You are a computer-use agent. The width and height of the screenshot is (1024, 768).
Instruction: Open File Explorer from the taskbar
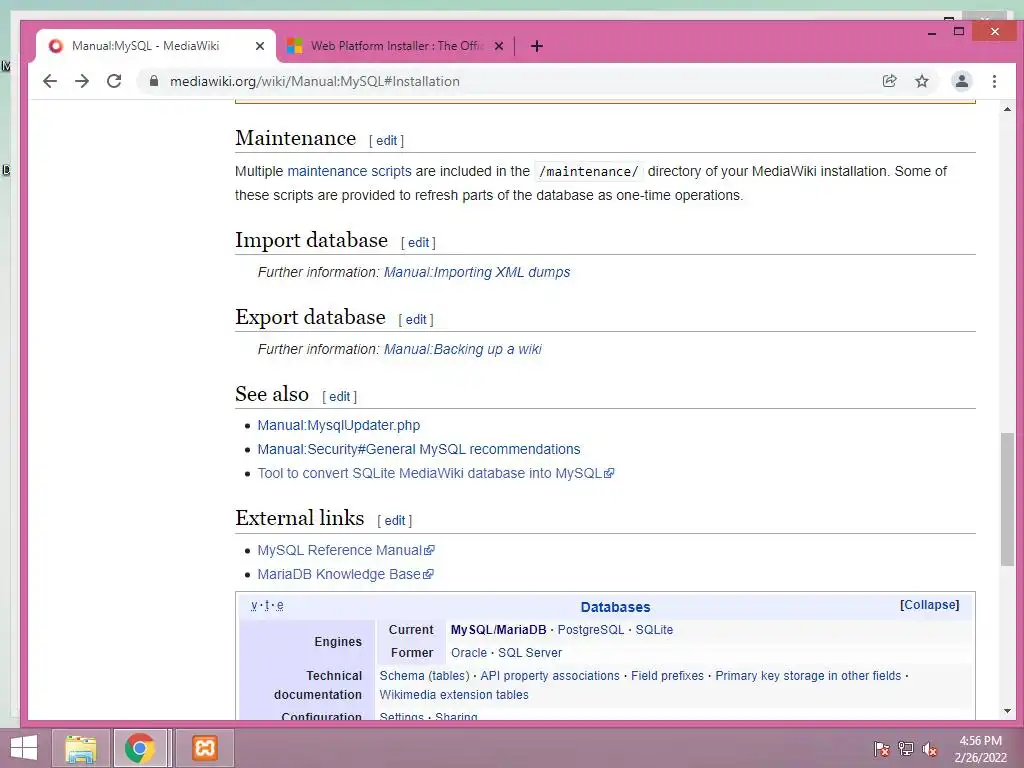[x=81, y=748]
